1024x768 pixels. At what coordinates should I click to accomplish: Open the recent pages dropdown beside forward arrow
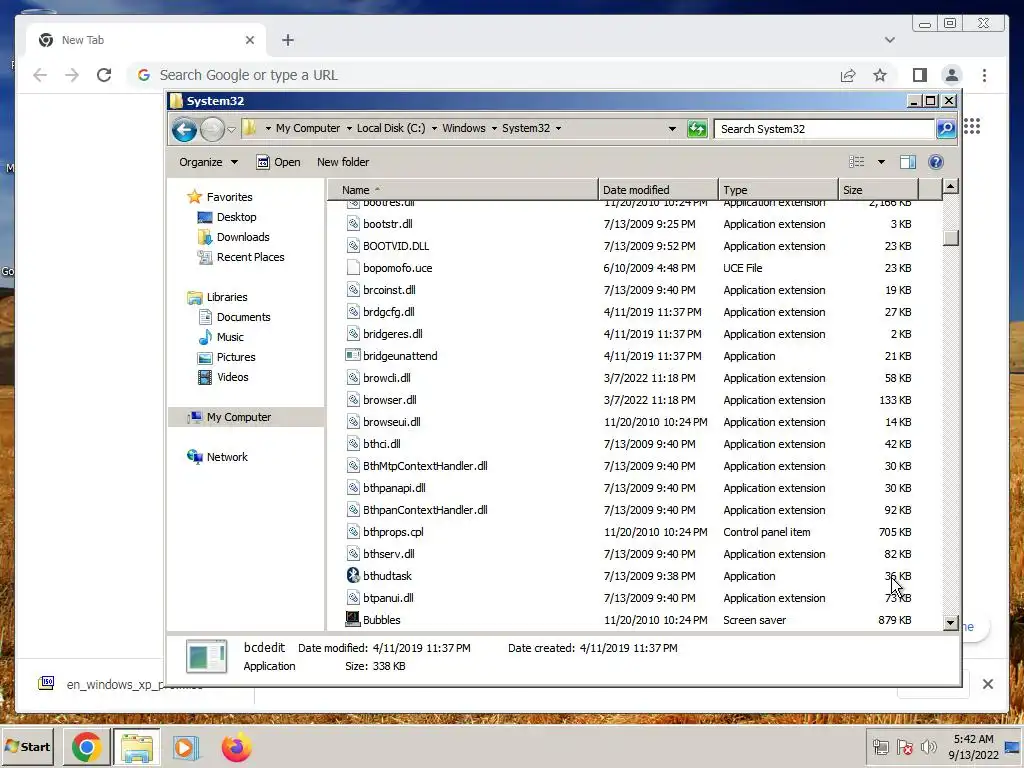tap(231, 129)
